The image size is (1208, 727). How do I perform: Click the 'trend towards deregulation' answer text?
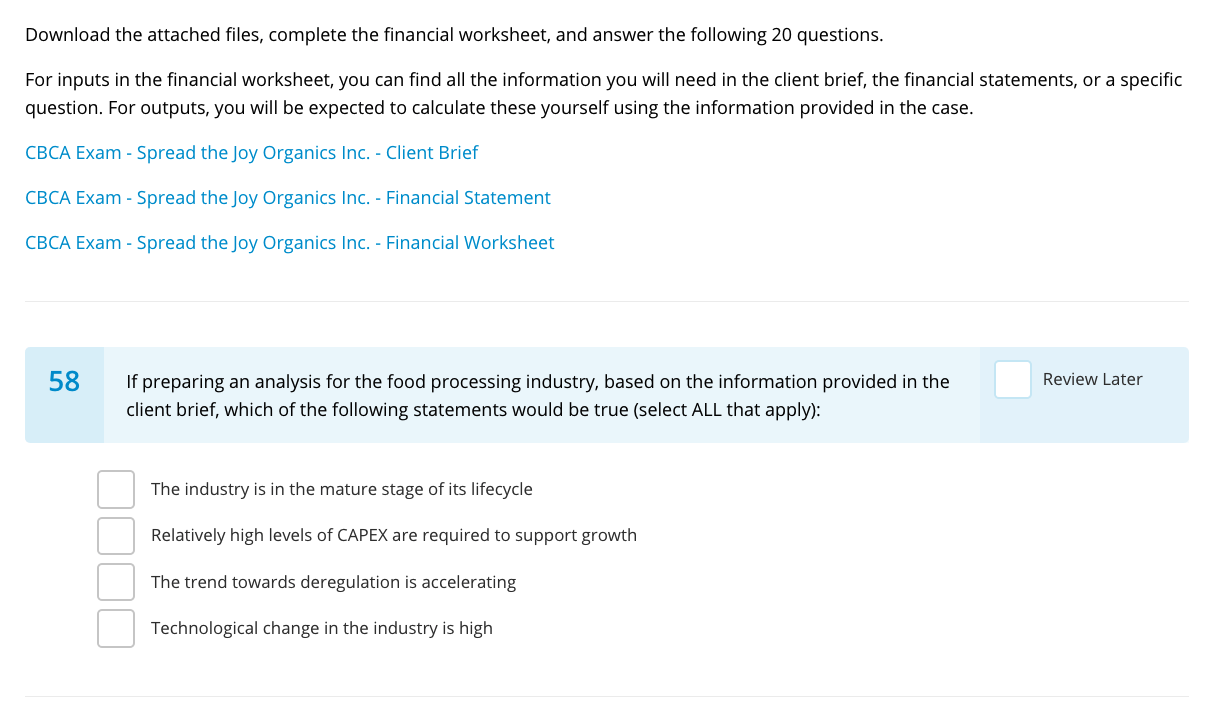333,582
